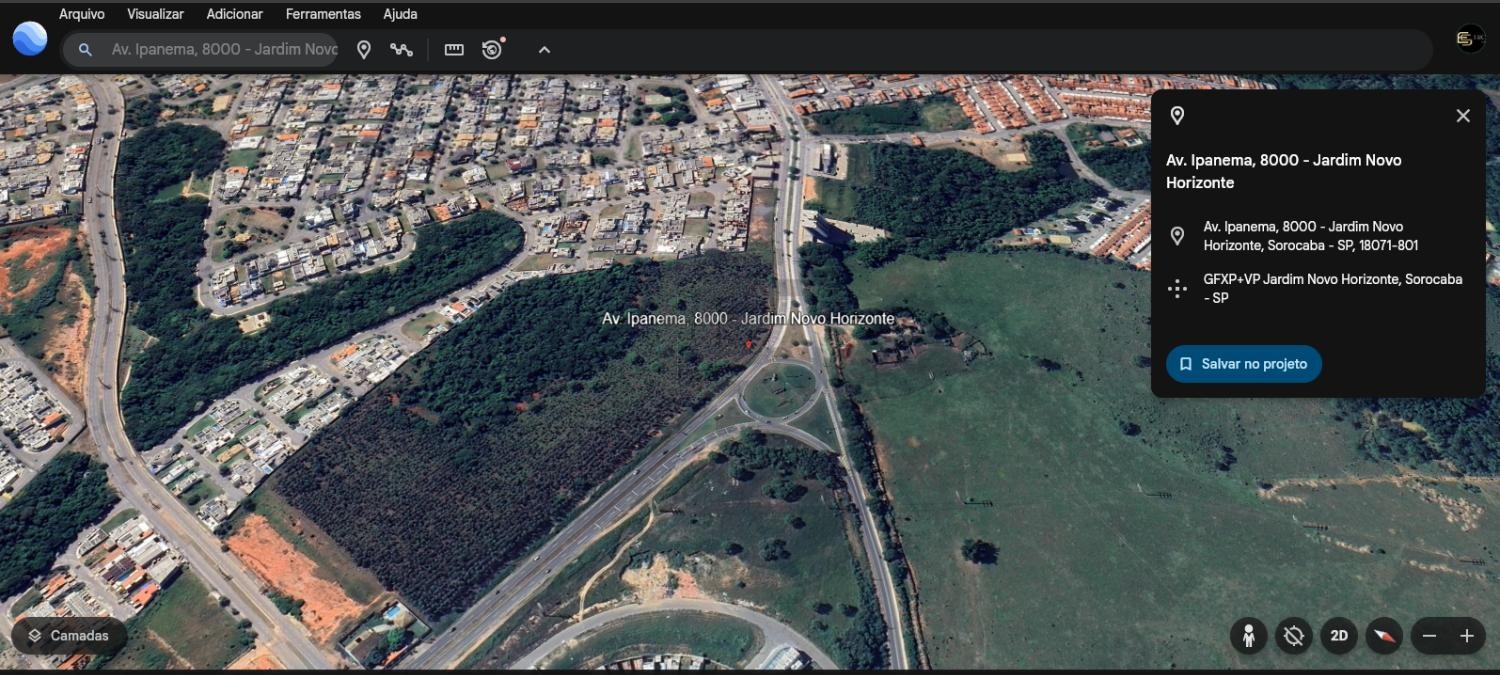Open the ruler measurement tool
This screenshot has height=675, width=1500.
(x=454, y=50)
